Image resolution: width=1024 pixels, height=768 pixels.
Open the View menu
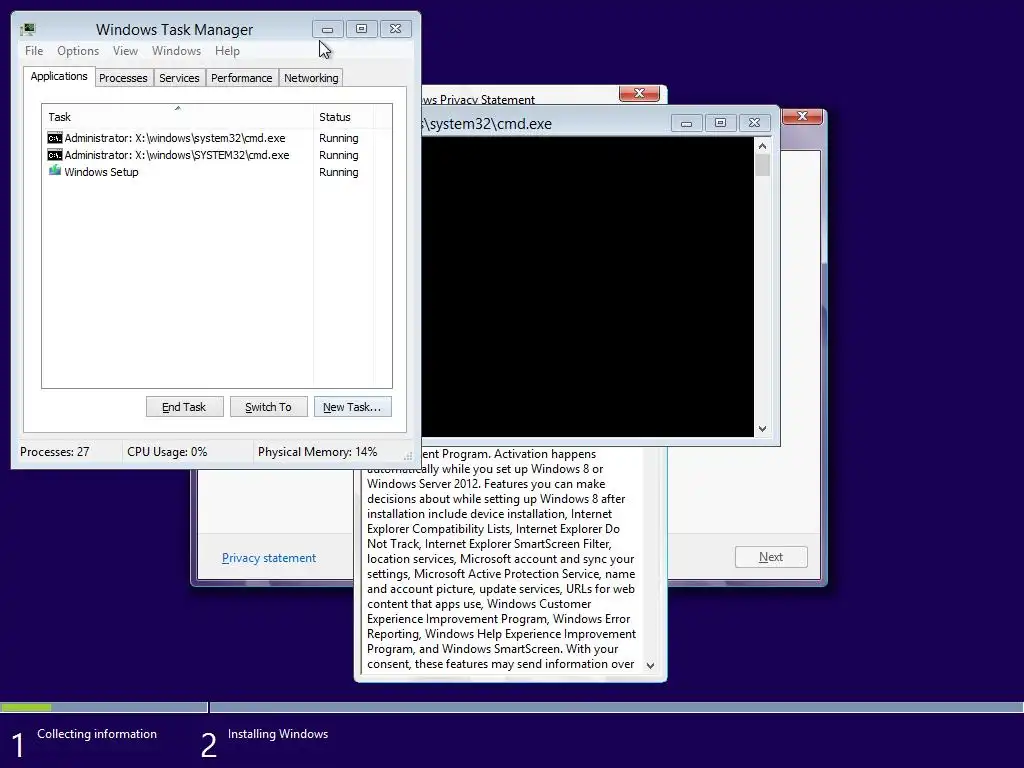(x=125, y=51)
